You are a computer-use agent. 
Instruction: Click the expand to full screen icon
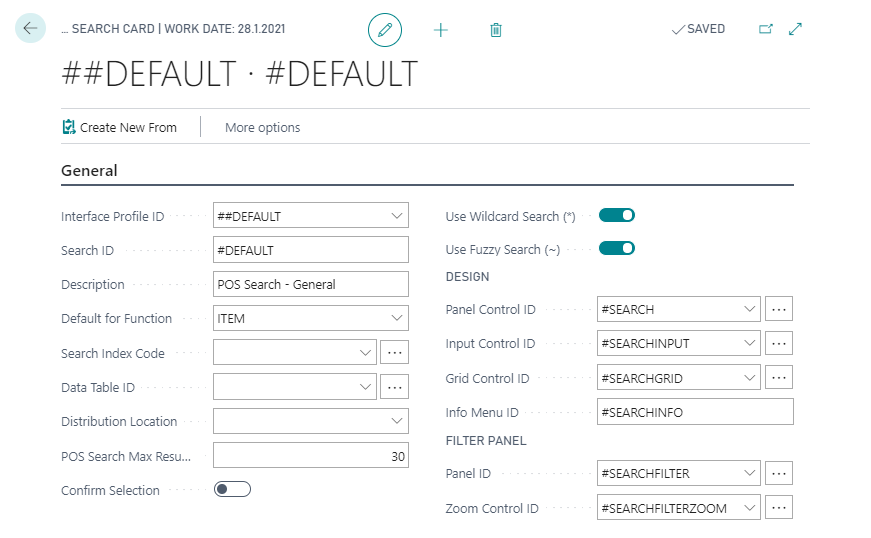point(796,30)
